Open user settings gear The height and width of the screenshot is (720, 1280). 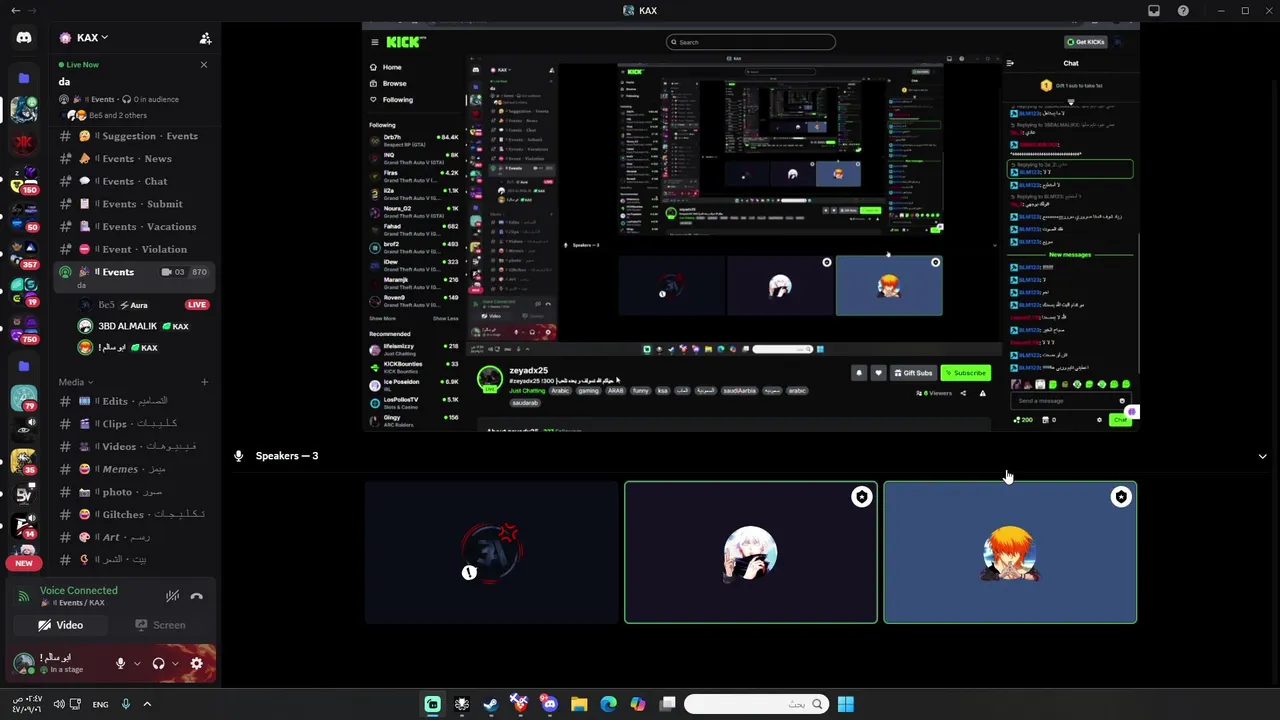[x=196, y=663]
